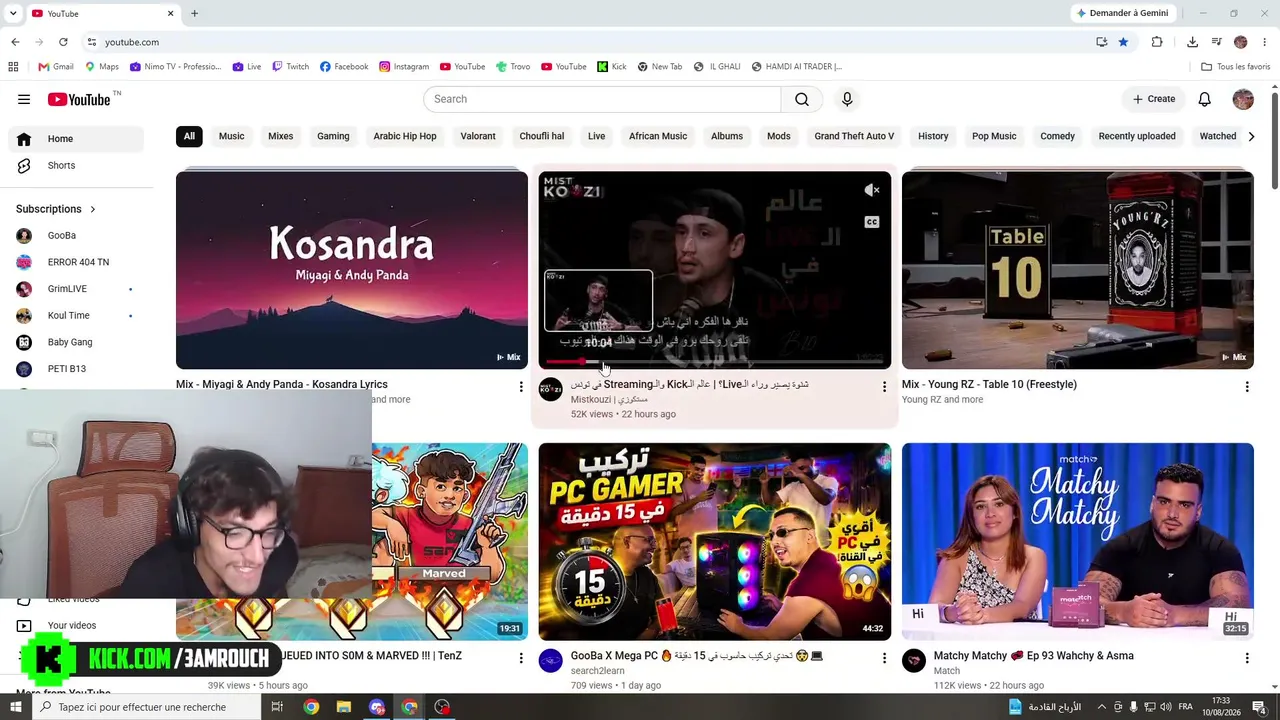1280x720 pixels.
Task: Go to Home in the sidebar
Action: 76,139
